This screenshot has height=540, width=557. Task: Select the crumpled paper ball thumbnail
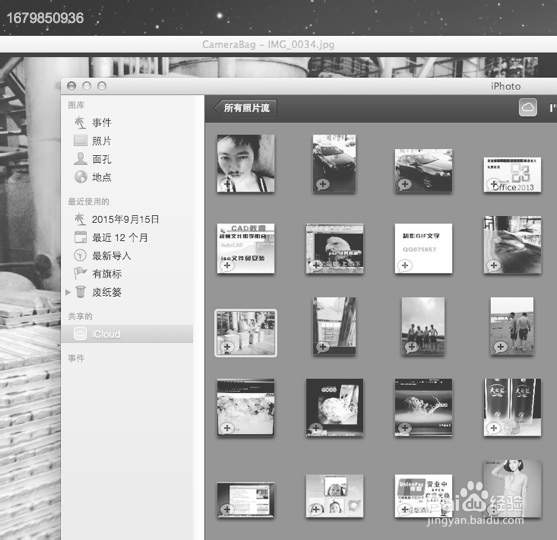335,407
